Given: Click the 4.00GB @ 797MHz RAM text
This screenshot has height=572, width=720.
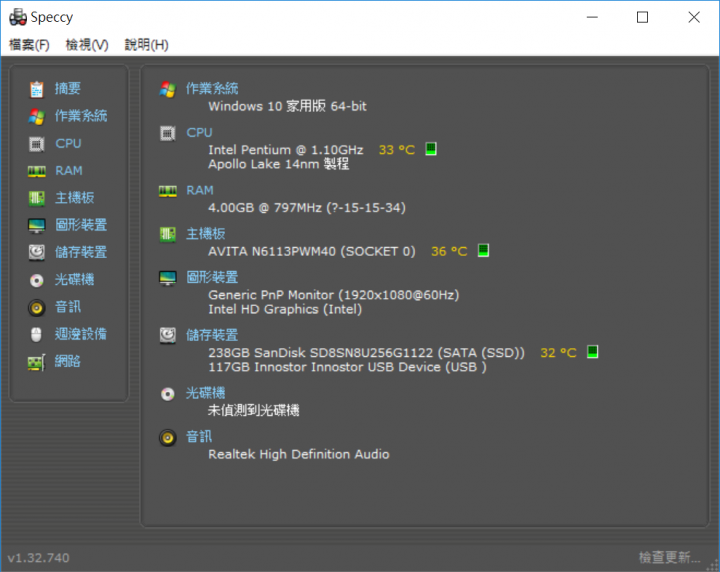Looking at the screenshot, I should tap(307, 208).
